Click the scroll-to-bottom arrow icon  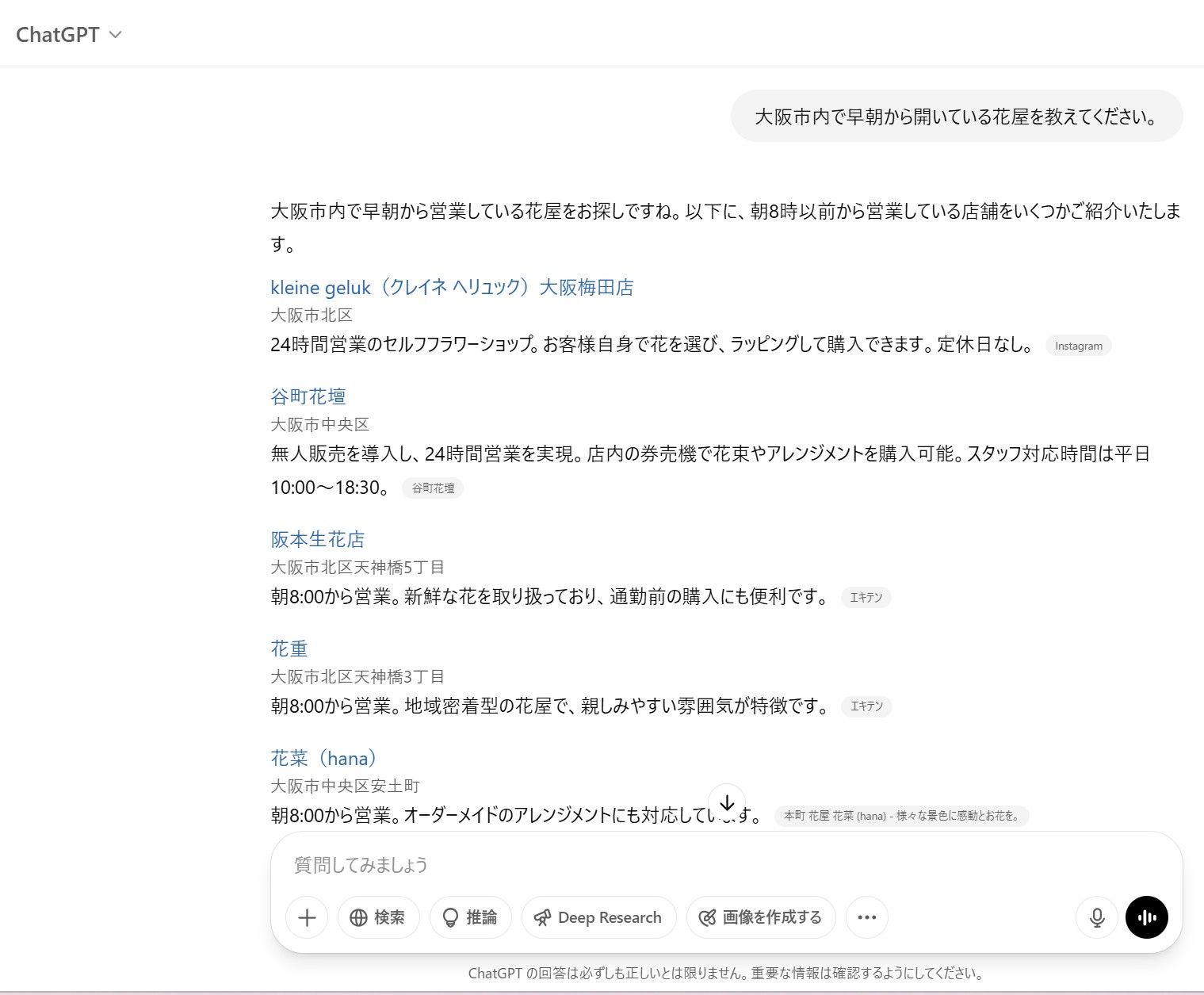(x=727, y=803)
